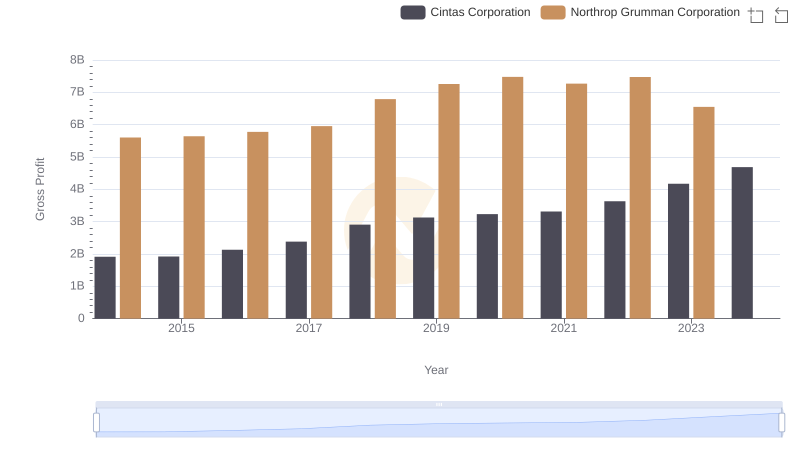Click the Cintas Corporation dark legend swatch
Viewport: 800px width, 461px height.
point(413,12)
